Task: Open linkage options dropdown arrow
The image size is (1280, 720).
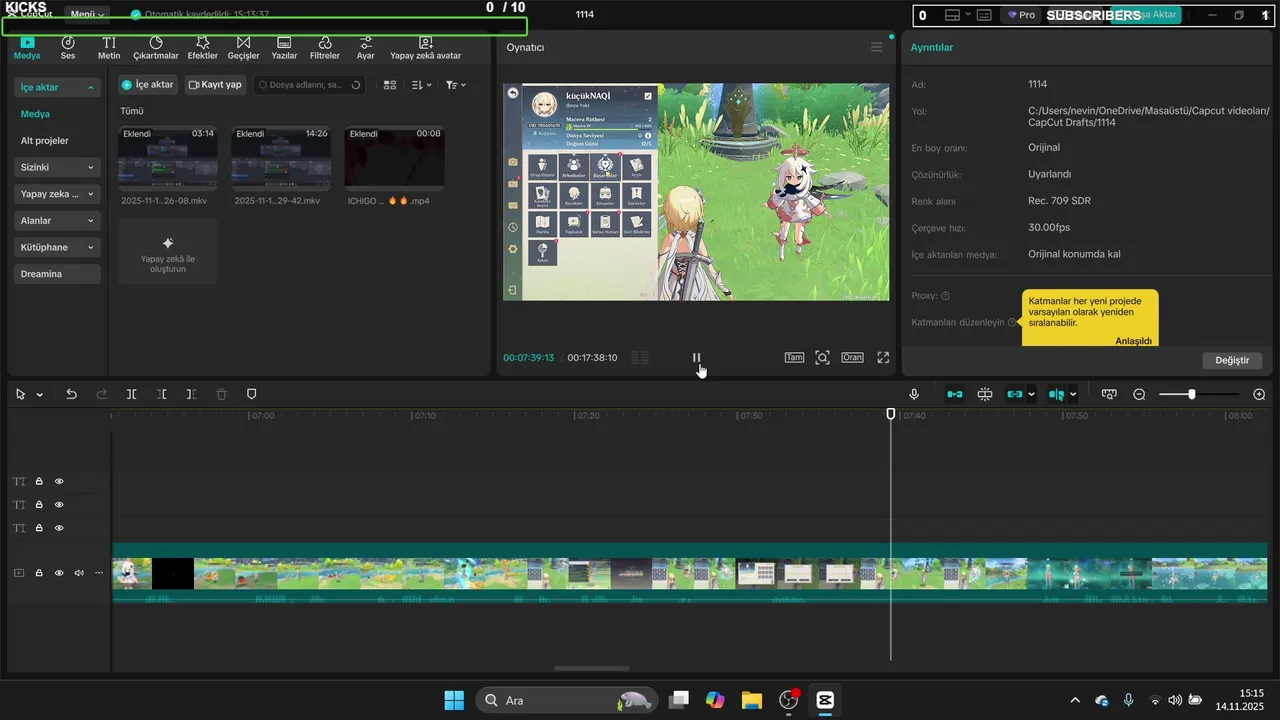Action: [x=1031, y=395]
